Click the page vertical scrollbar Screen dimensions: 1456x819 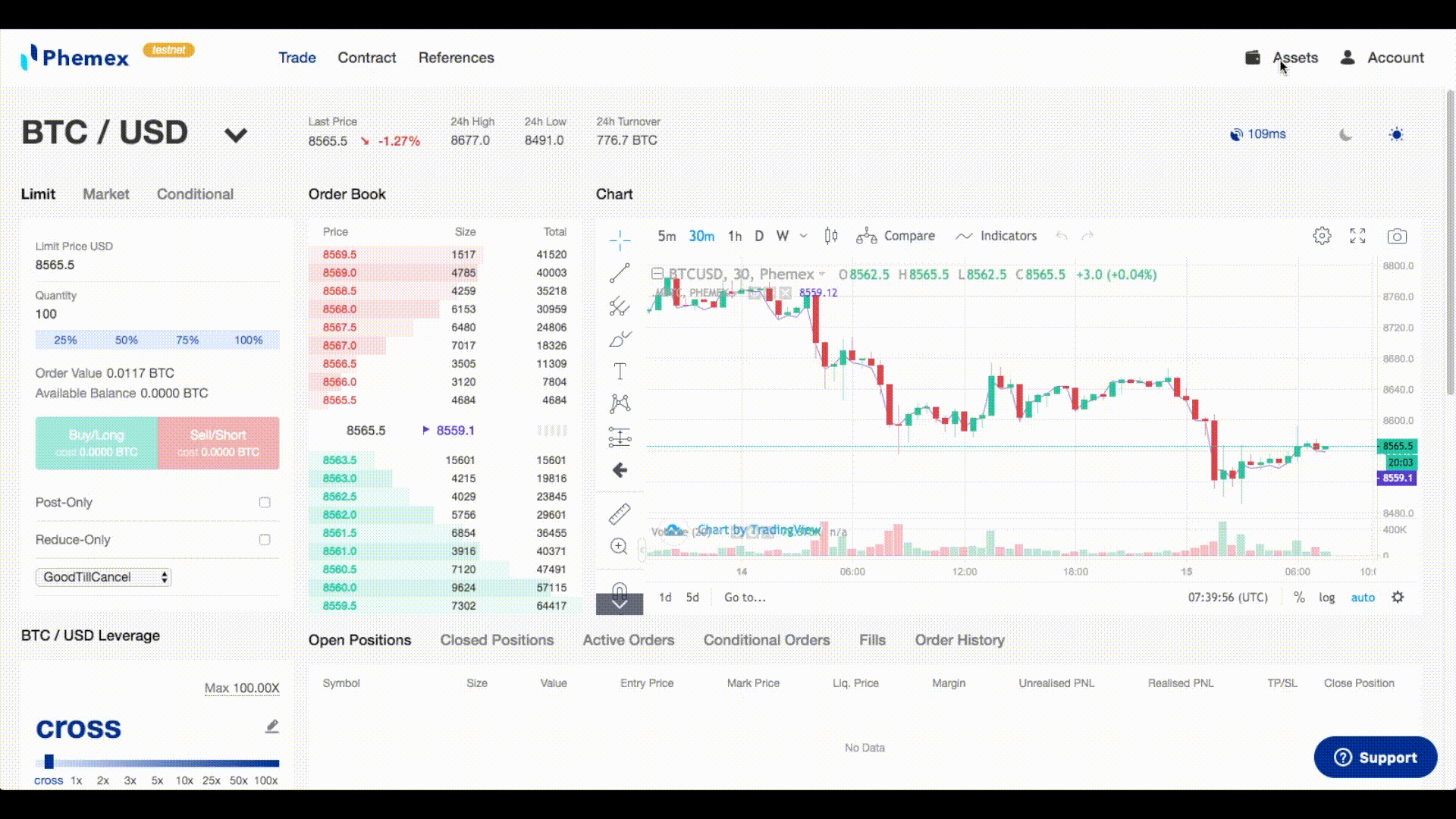tap(1450, 243)
